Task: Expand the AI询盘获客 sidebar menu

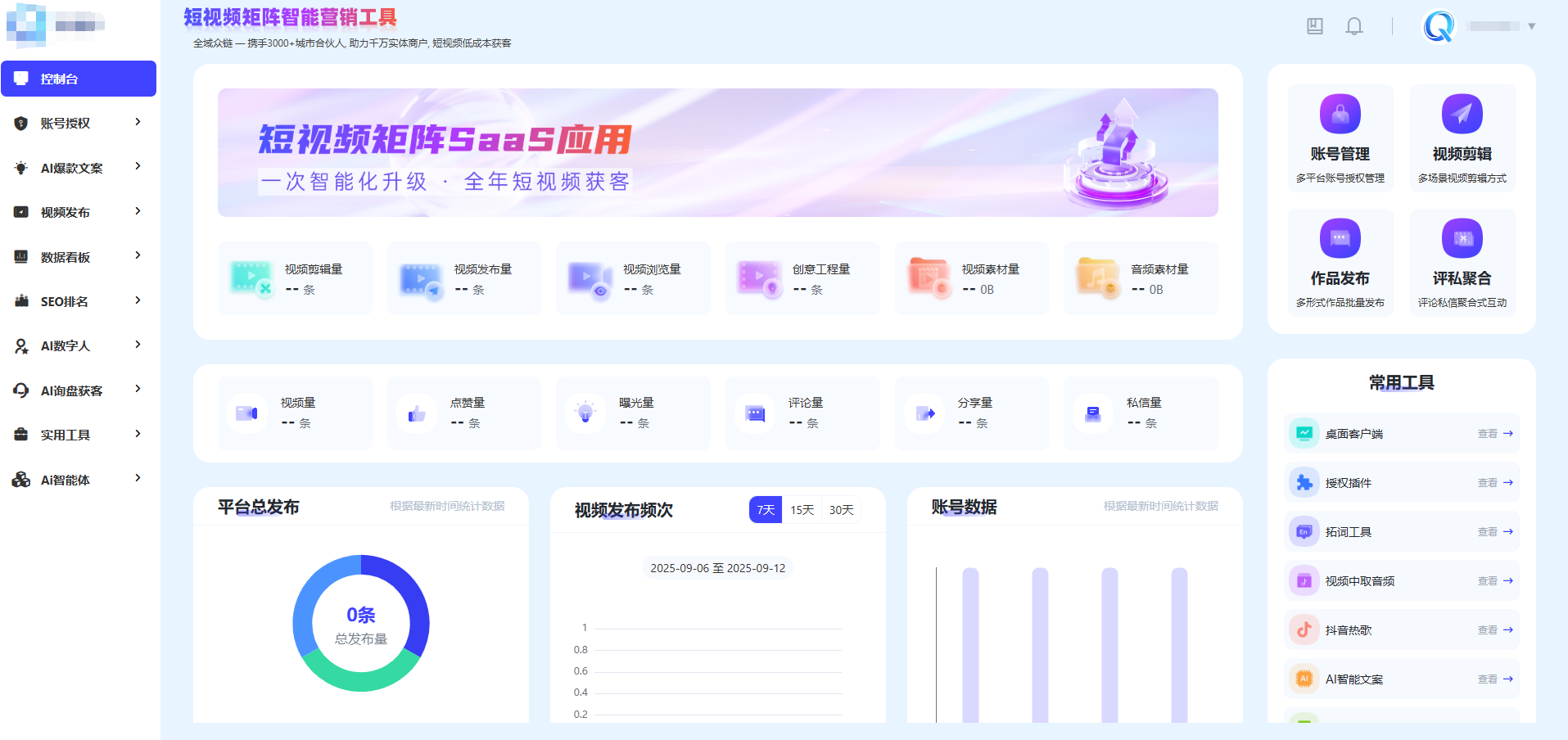Action: pos(79,390)
